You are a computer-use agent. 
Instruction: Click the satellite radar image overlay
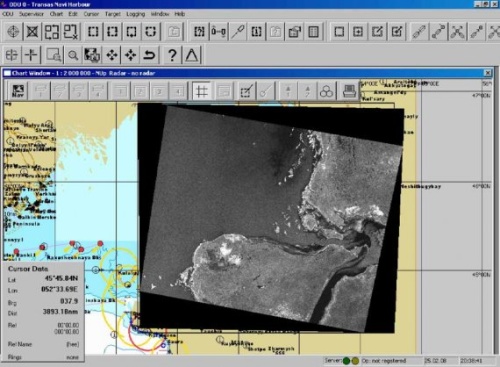click(x=270, y=217)
